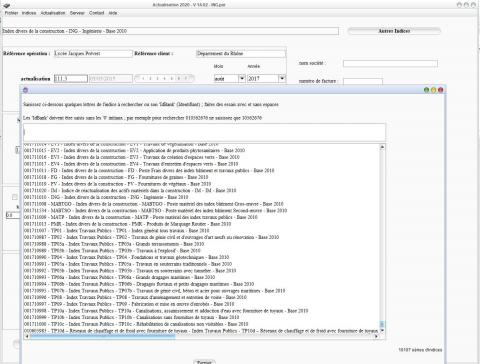Screen dimensions: 480x364
Task: Open the Indices menu
Action: click(x=29, y=13)
